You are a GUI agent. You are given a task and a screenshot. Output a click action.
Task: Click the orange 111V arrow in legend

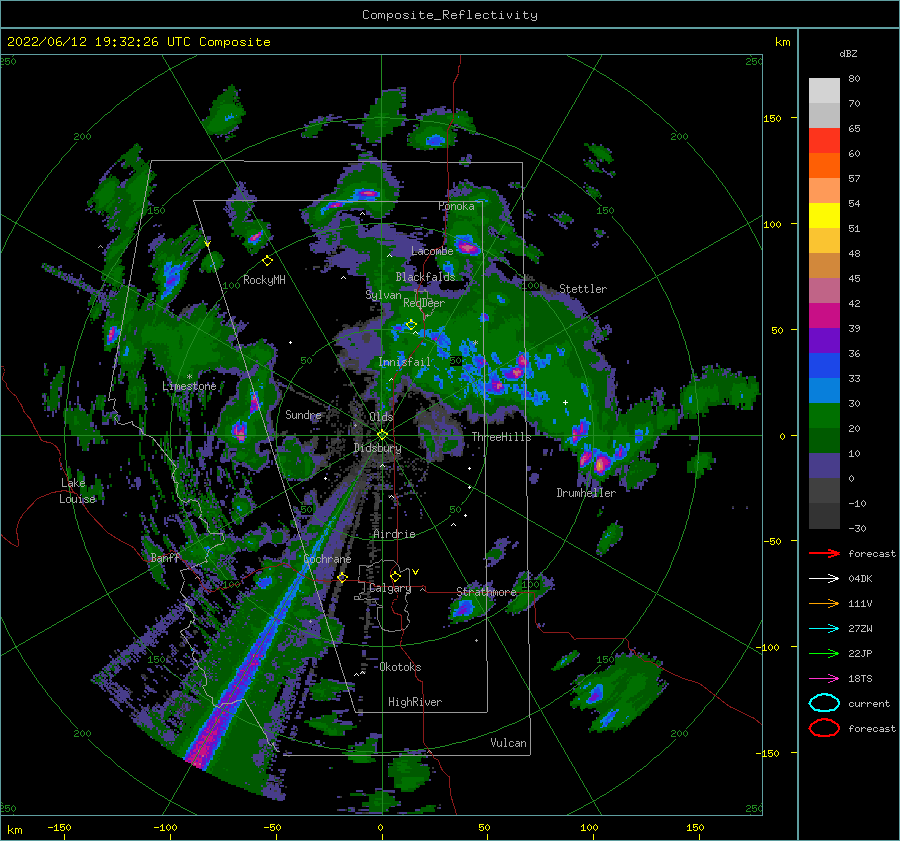point(824,603)
